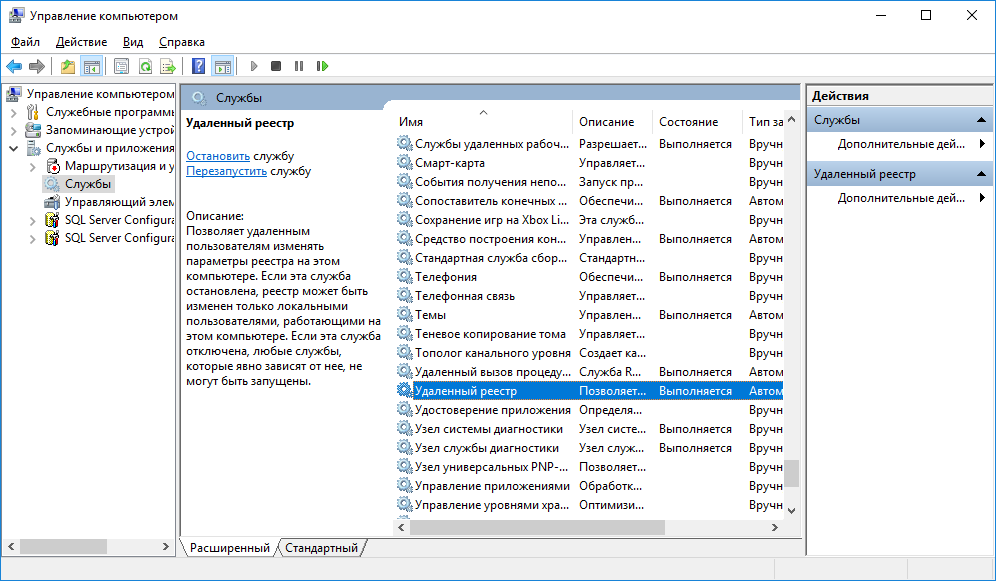Select the Службы node in the tree

88,184
